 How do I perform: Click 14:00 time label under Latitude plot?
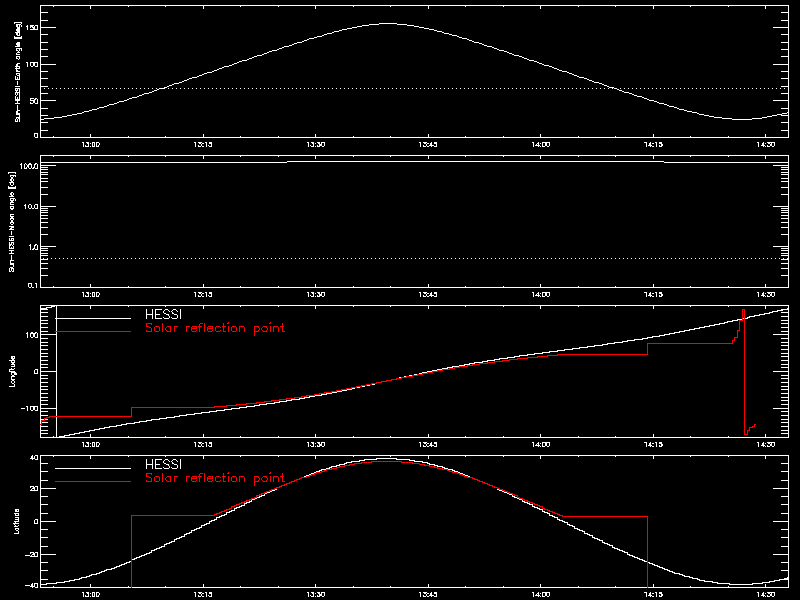[x=541, y=594]
